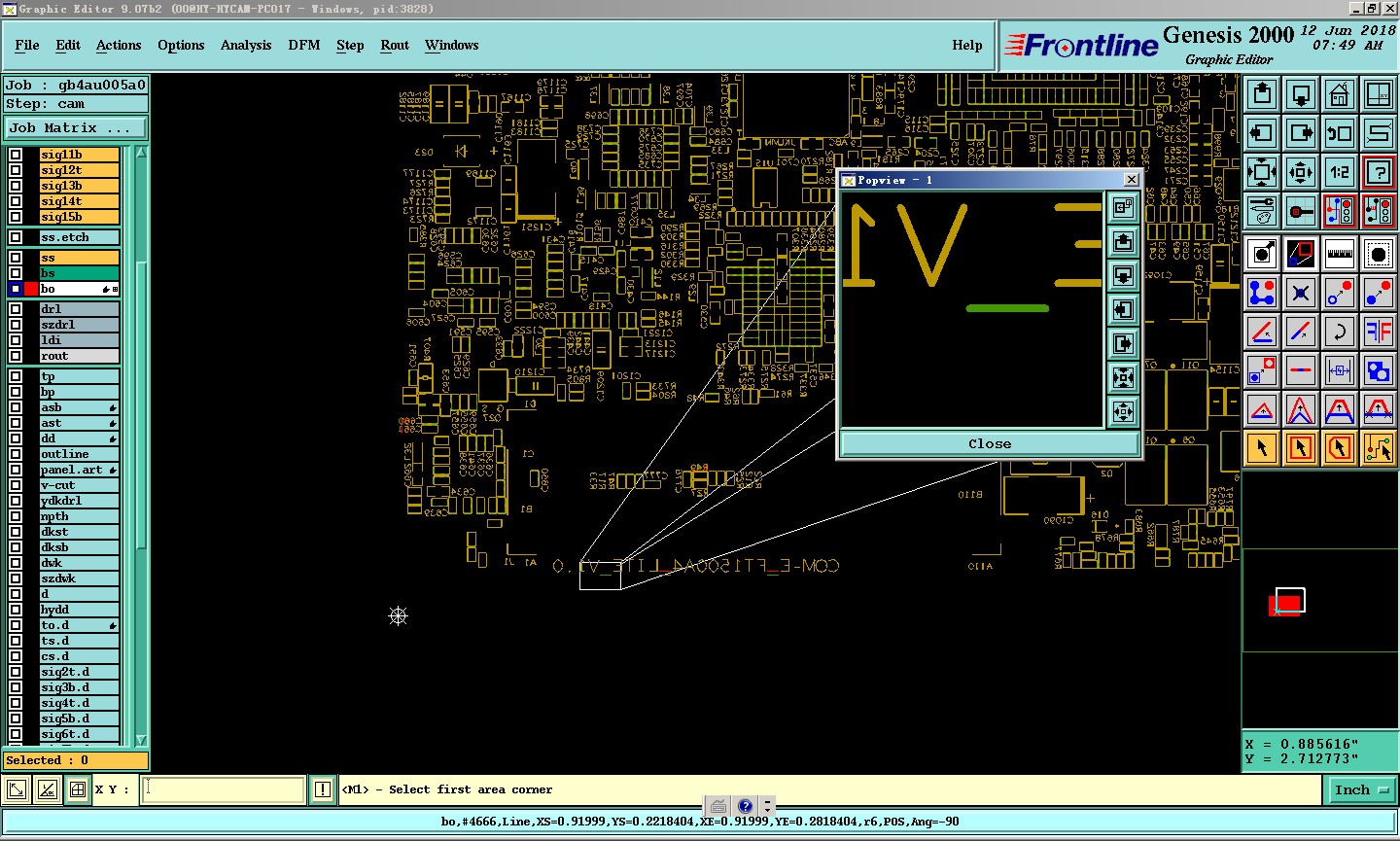Click the 1:2 scale icon
Image resolution: width=1400 pixels, height=841 pixels.
[1340, 172]
